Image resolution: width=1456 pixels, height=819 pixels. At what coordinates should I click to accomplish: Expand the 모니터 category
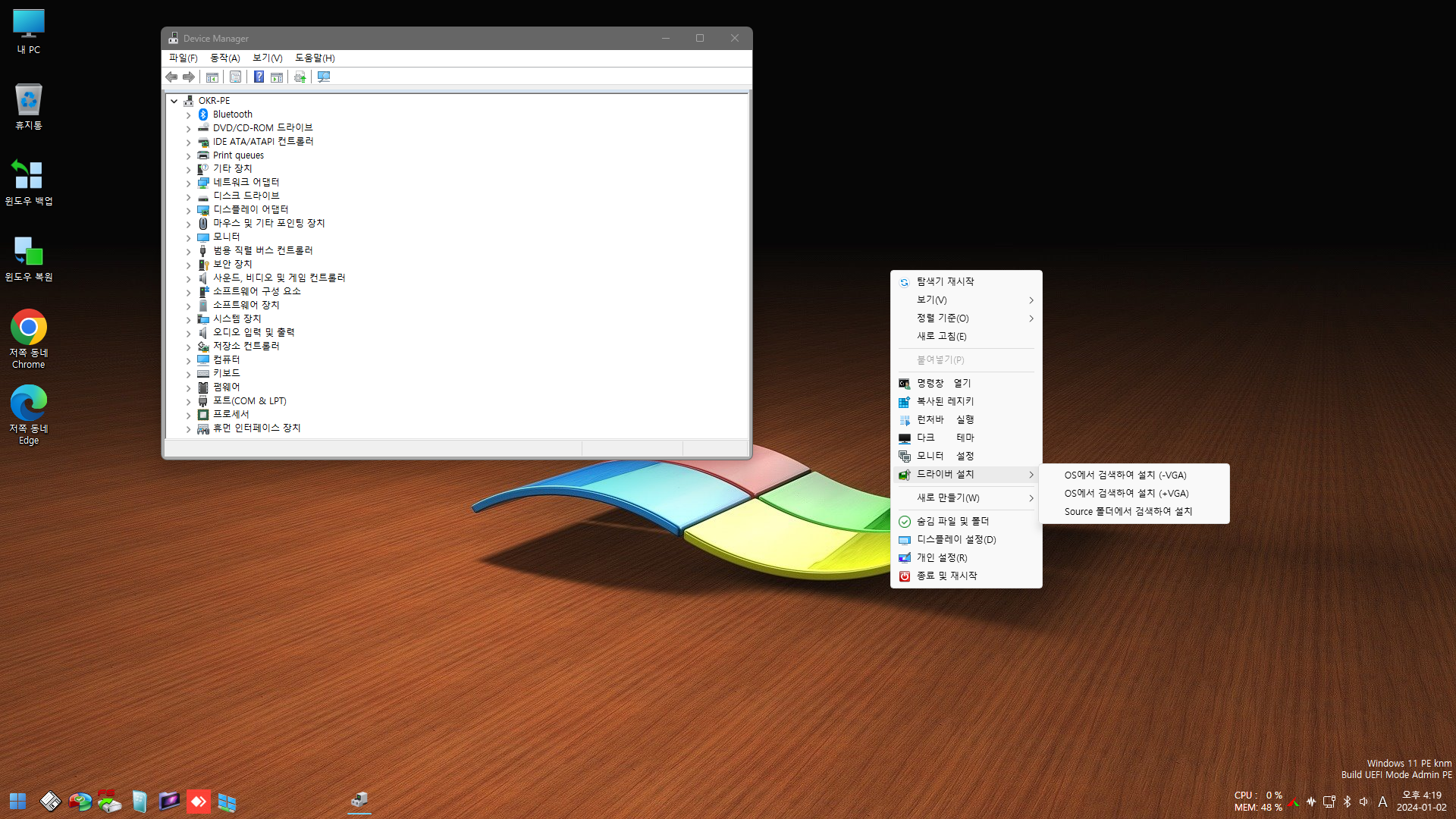[x=189, y=238]
